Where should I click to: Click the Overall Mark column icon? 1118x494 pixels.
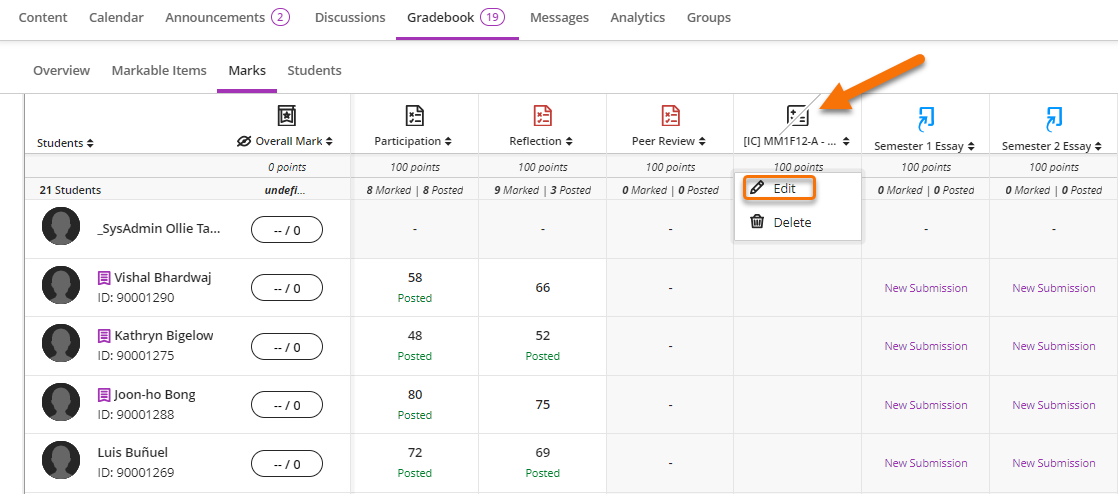286,115
